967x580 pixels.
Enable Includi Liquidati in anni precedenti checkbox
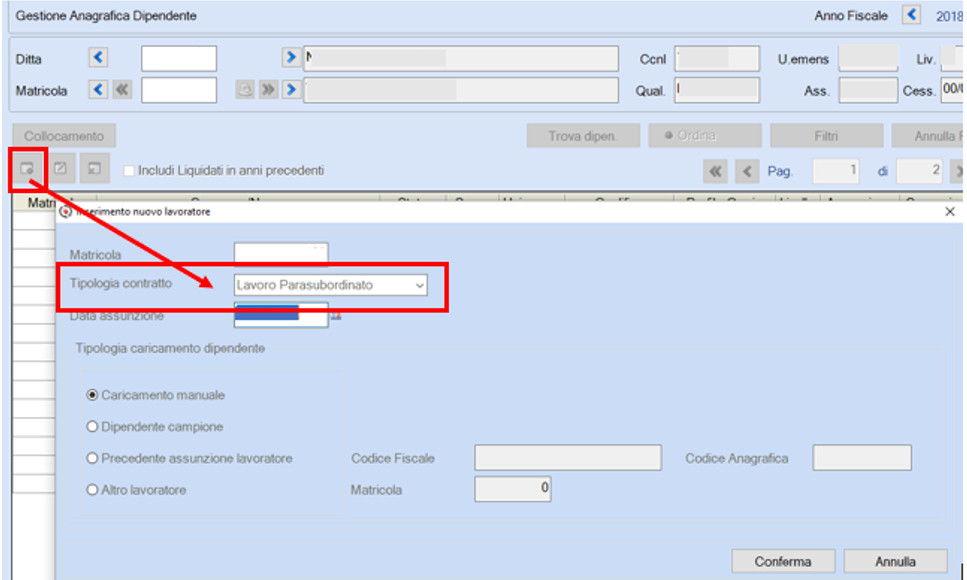point(128,171)
